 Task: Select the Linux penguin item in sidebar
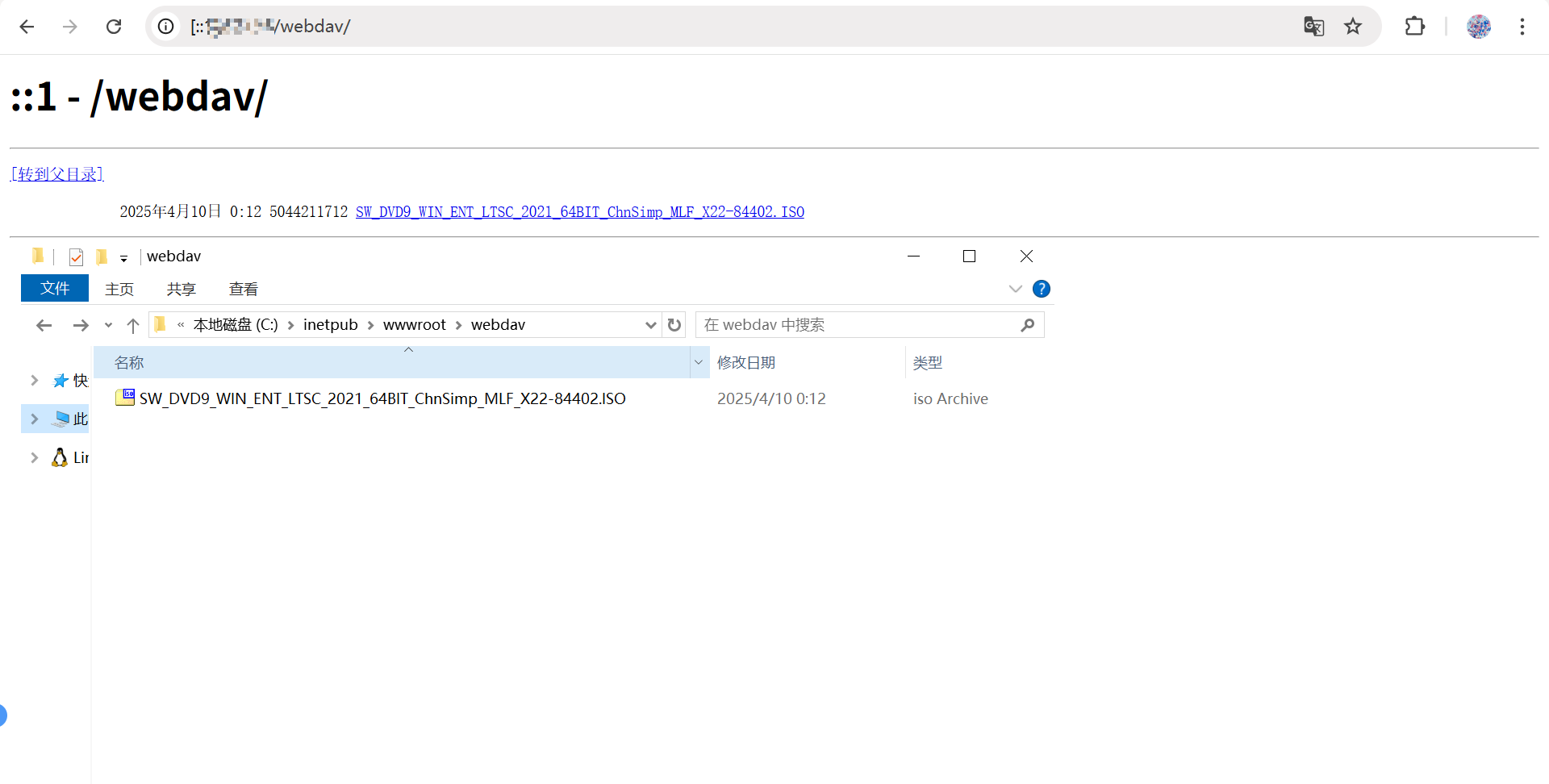click(60, 457)
